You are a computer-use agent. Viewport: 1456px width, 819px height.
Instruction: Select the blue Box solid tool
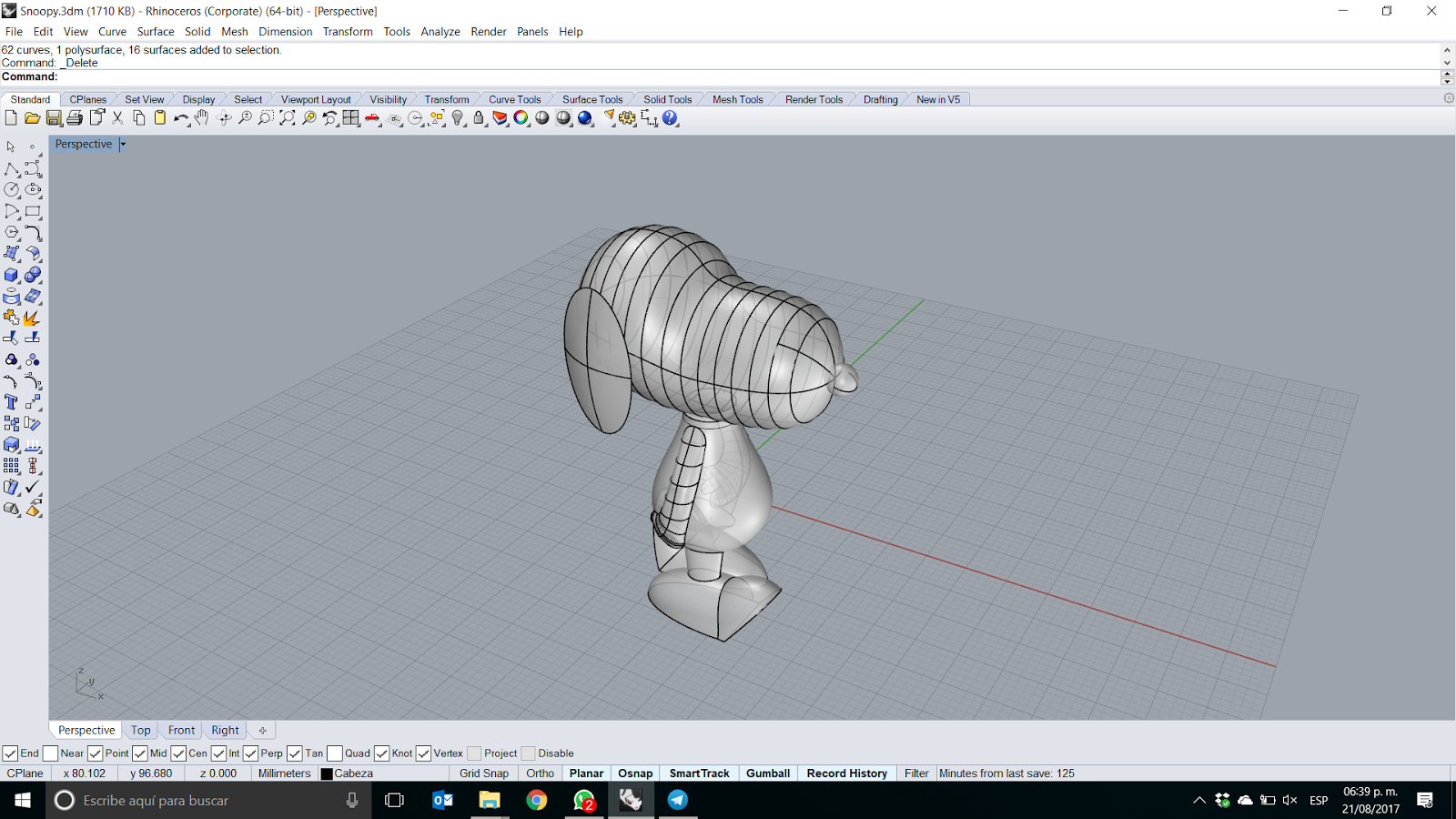tap(12, 275)
